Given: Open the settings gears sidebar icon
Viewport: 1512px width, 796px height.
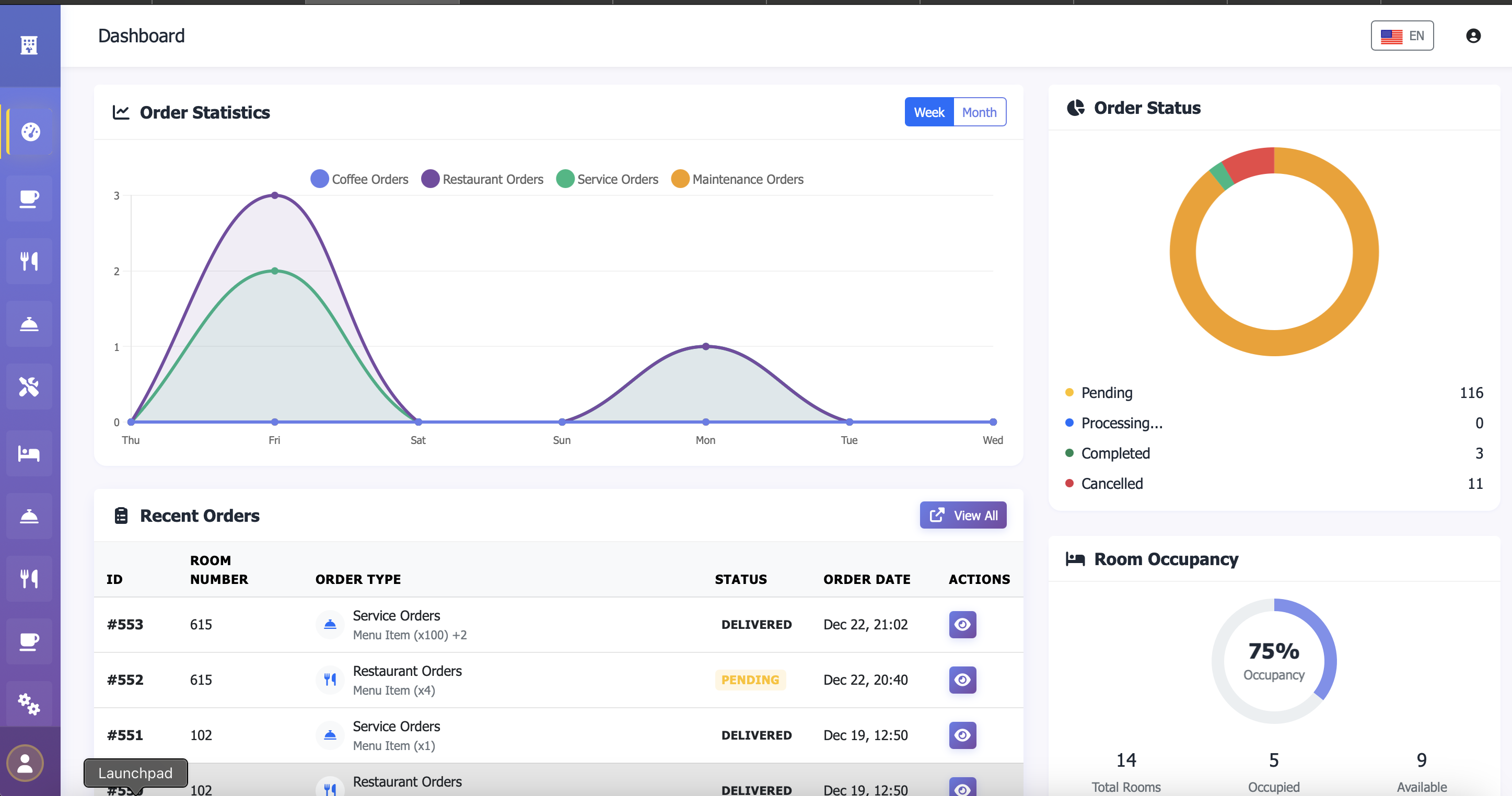Looking at the screenshot, I should point(29,704).
